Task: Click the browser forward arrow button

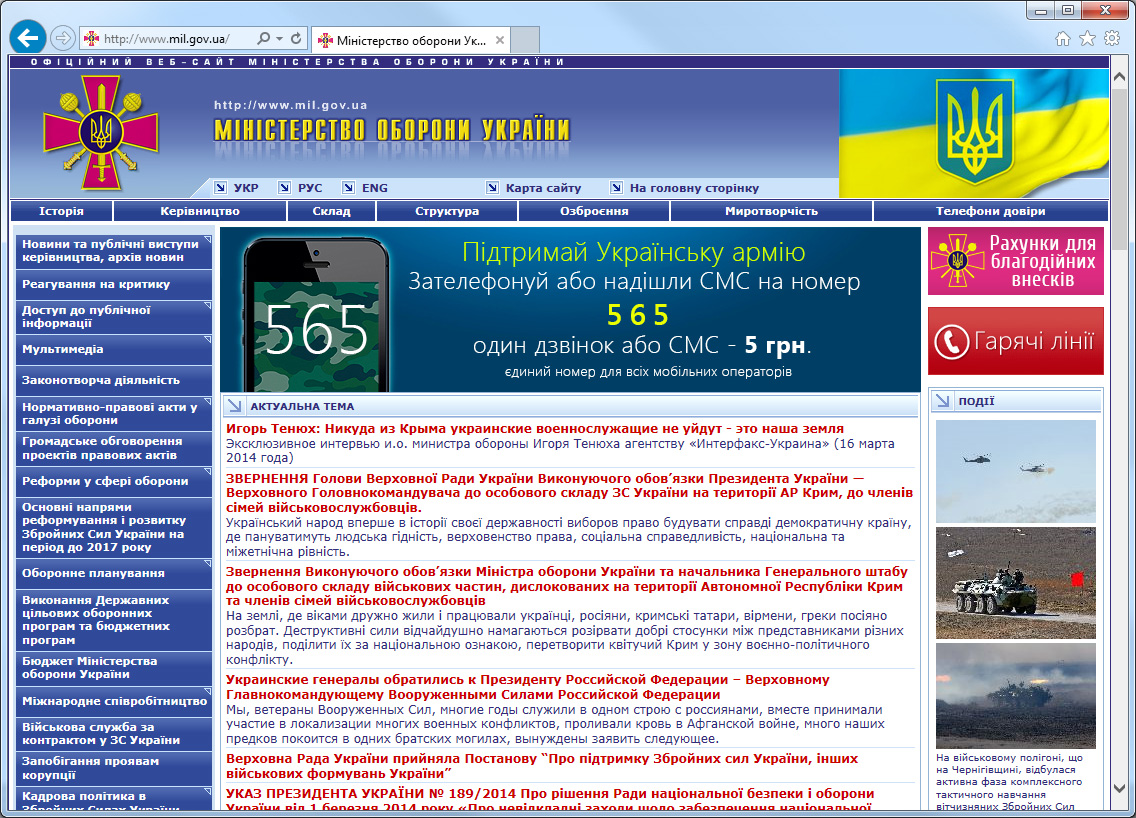Action: pos(63,38)
